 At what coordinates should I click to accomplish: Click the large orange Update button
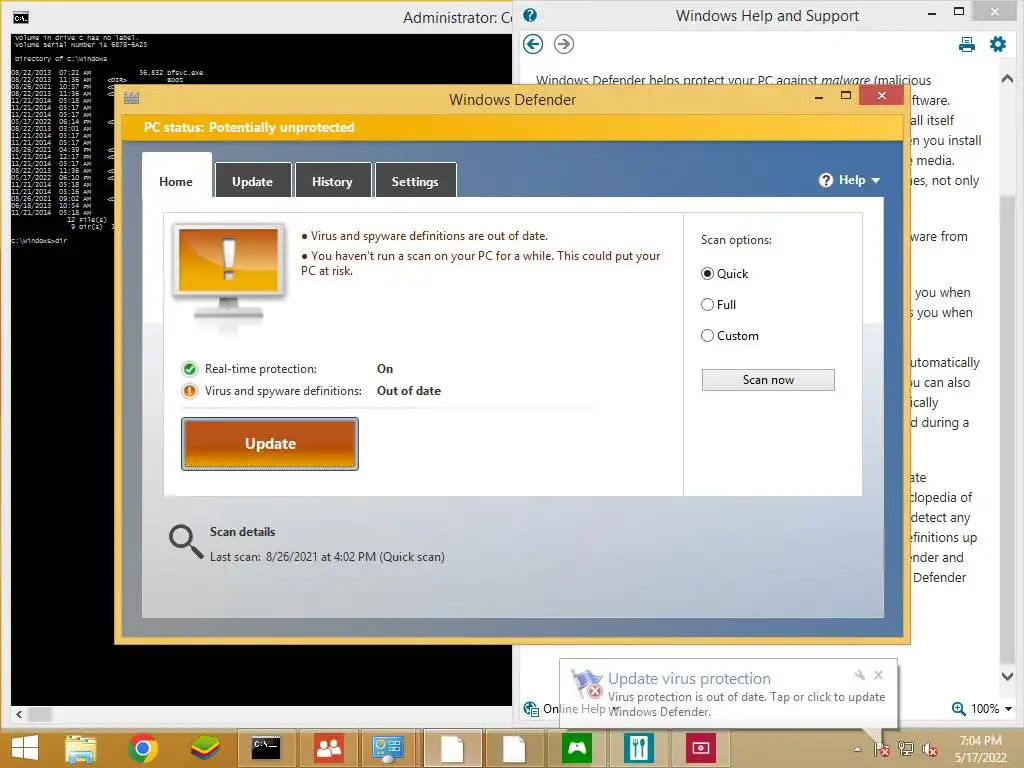click(270, 444)
